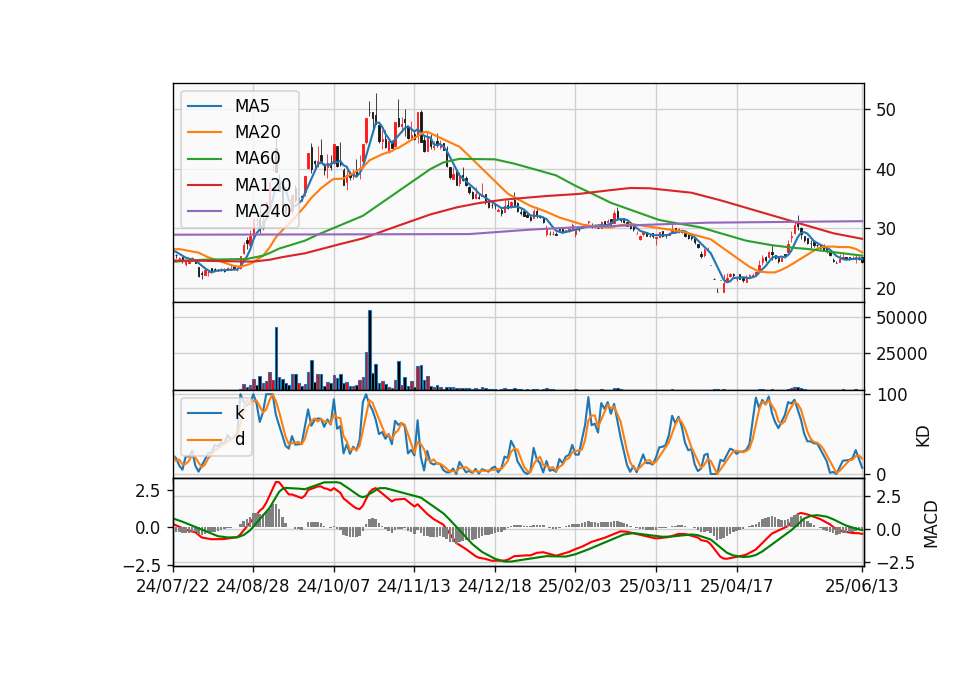Image resolution: width=960 pixels, height=690 pixels.
Task: Click the volume axis tick 50000
Action: [x=901, y=318]
